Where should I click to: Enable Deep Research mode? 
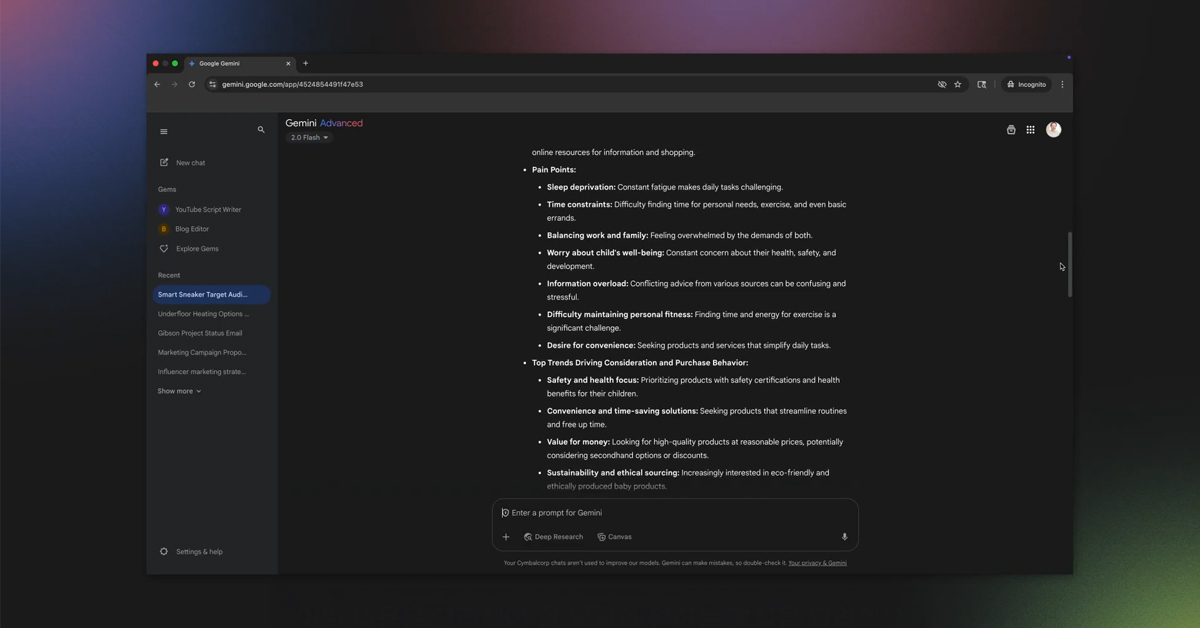553,537
